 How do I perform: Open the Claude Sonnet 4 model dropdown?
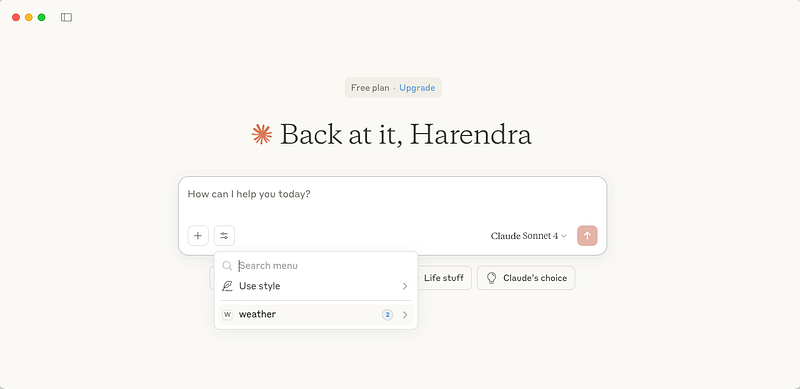coord(529,236)
